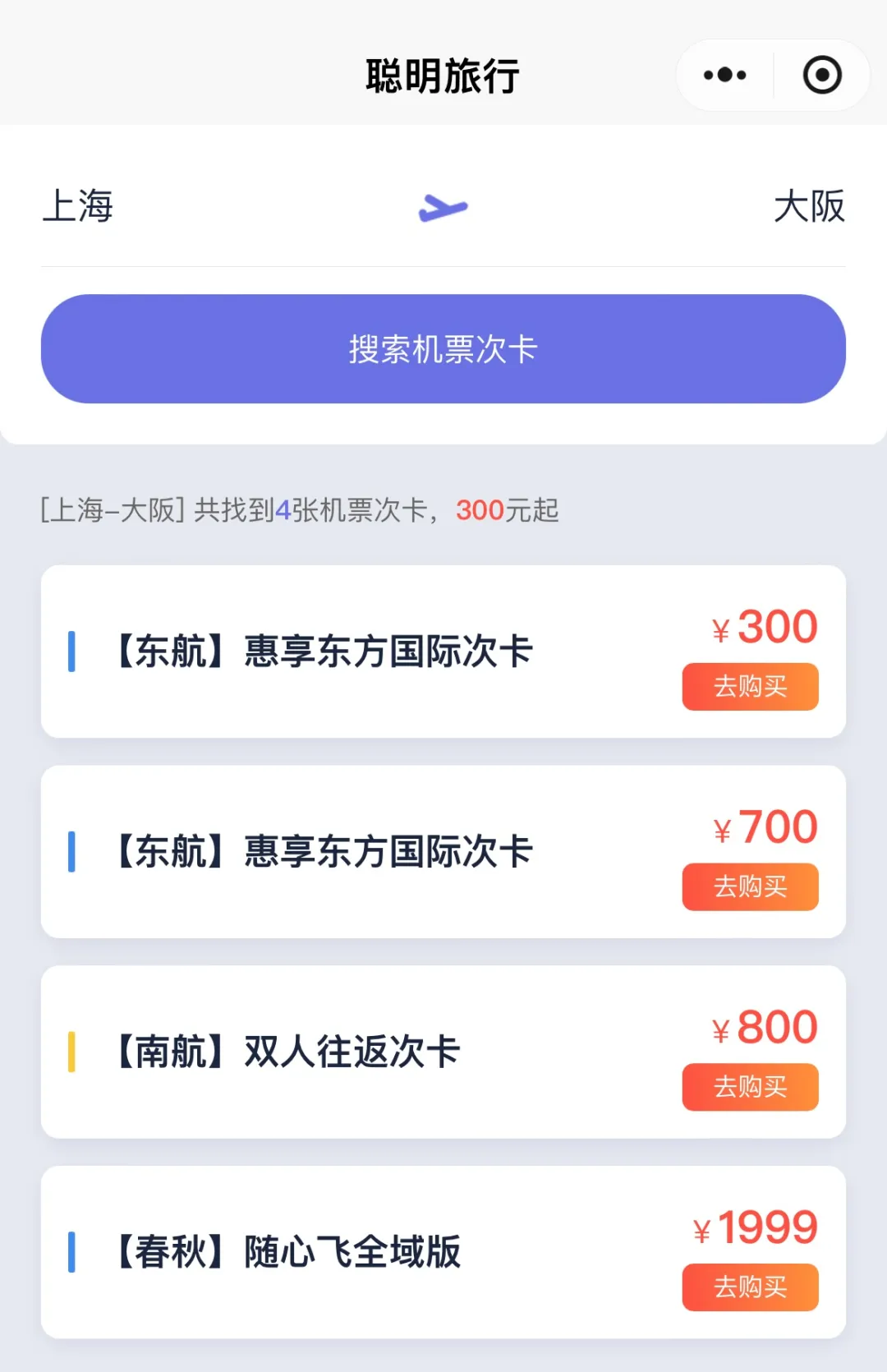Tap the airplane swap icon between cities
Viewport: 887px width, 1372px height.
(x=443, y=207)
